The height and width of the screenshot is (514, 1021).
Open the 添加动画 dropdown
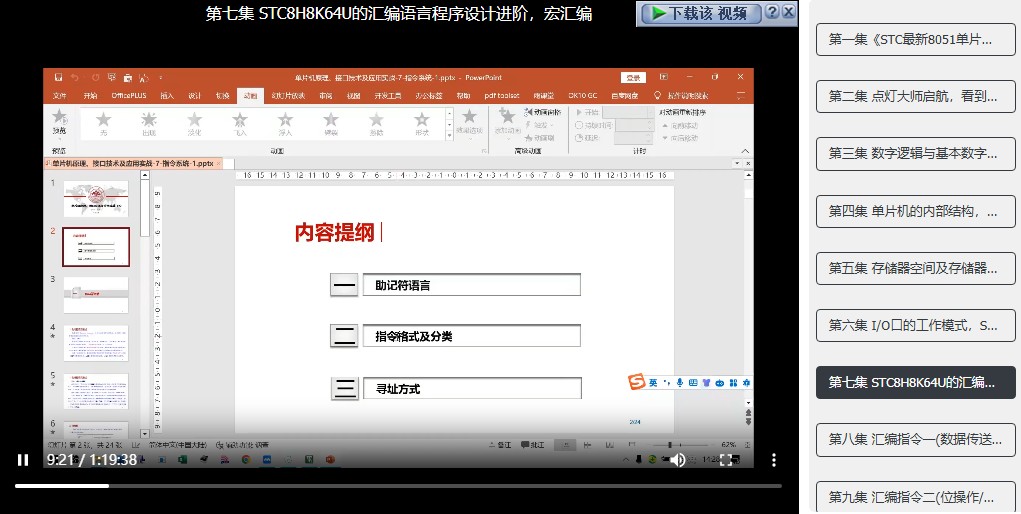tap(507, 122)
